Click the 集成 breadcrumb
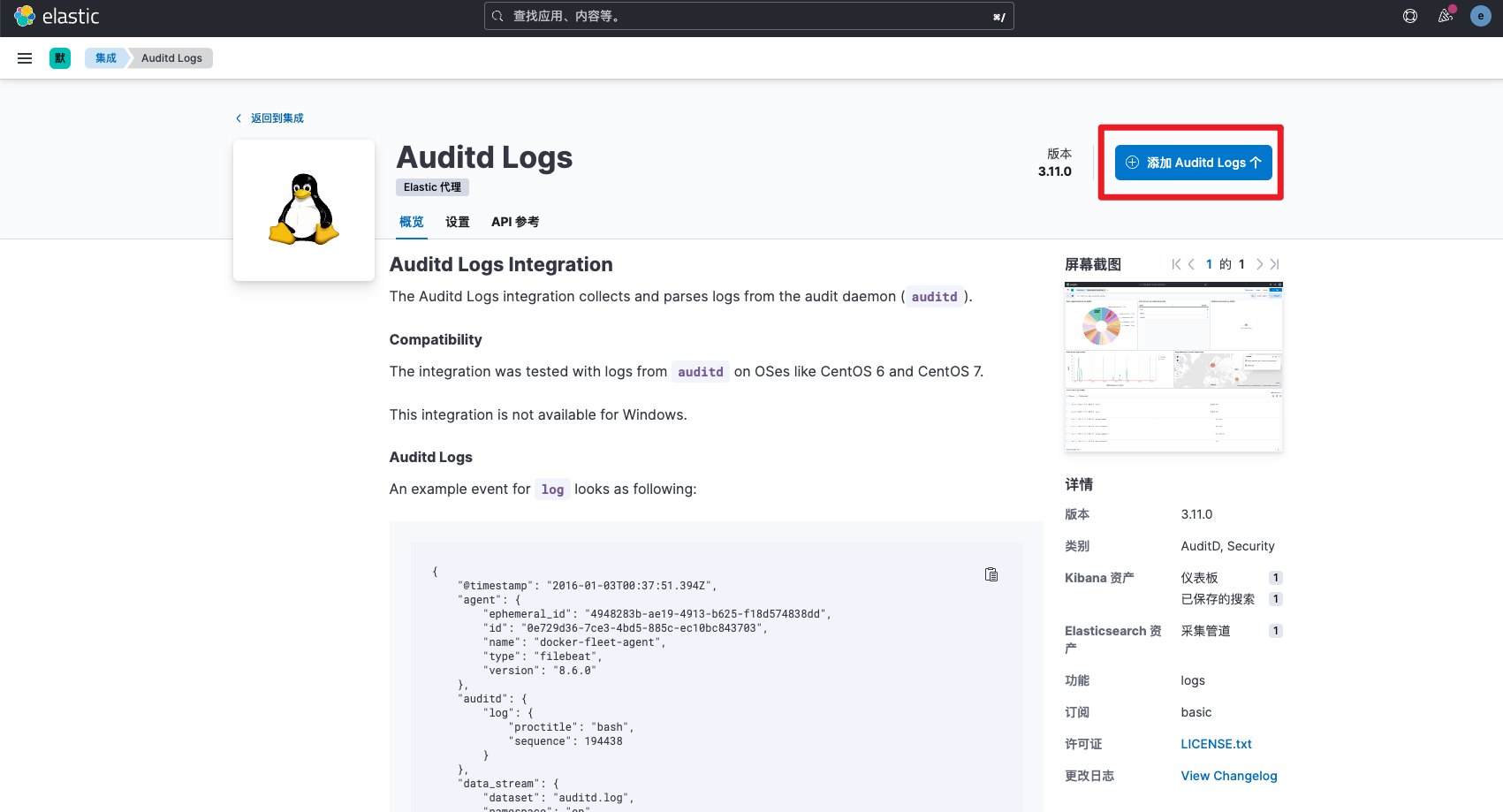 click(106, 58)
